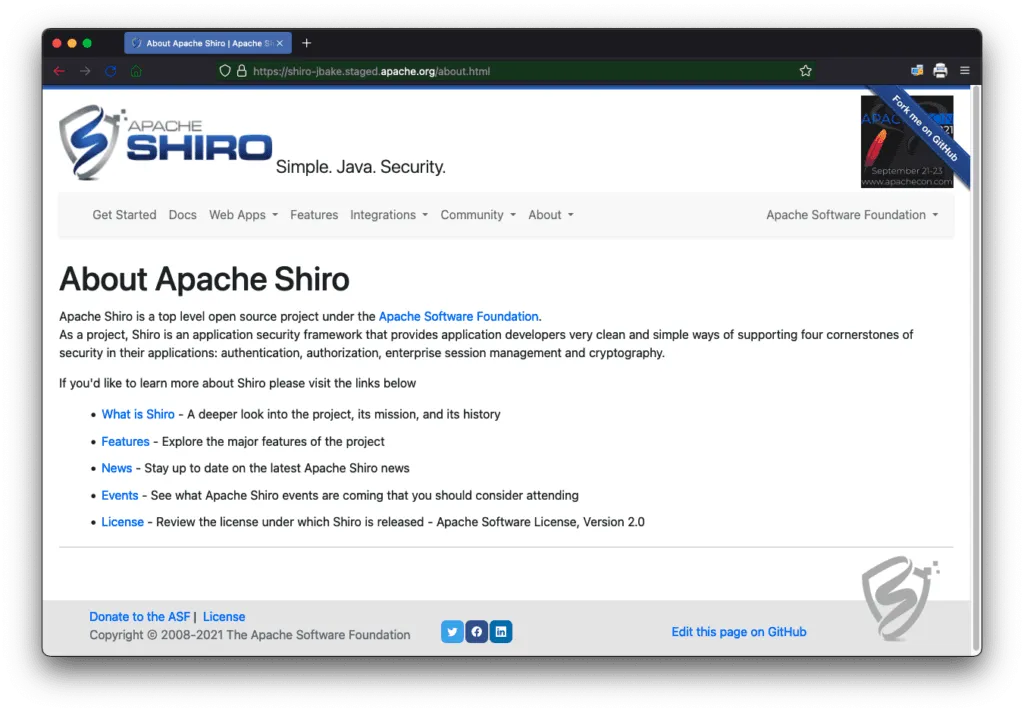1024x712 pixels.
Task: Open the Facebook social icon in footer
Action: coord(477,632)
